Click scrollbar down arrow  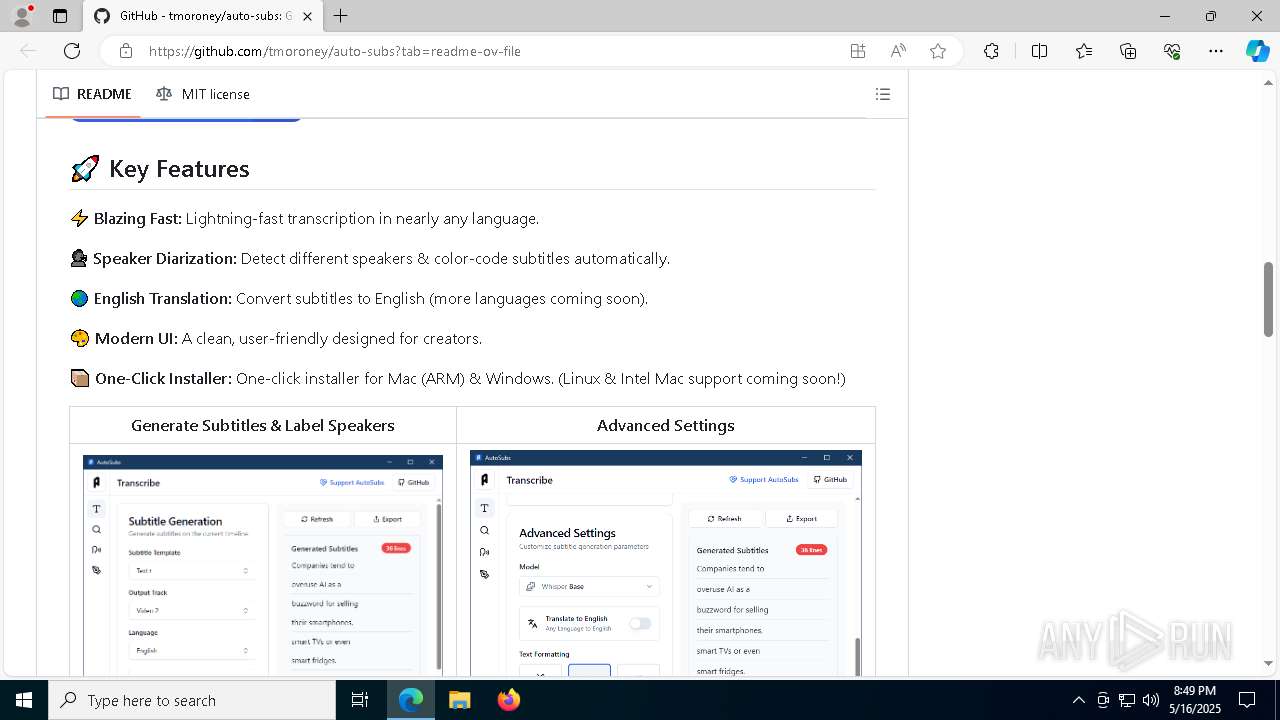(1268, 663)
